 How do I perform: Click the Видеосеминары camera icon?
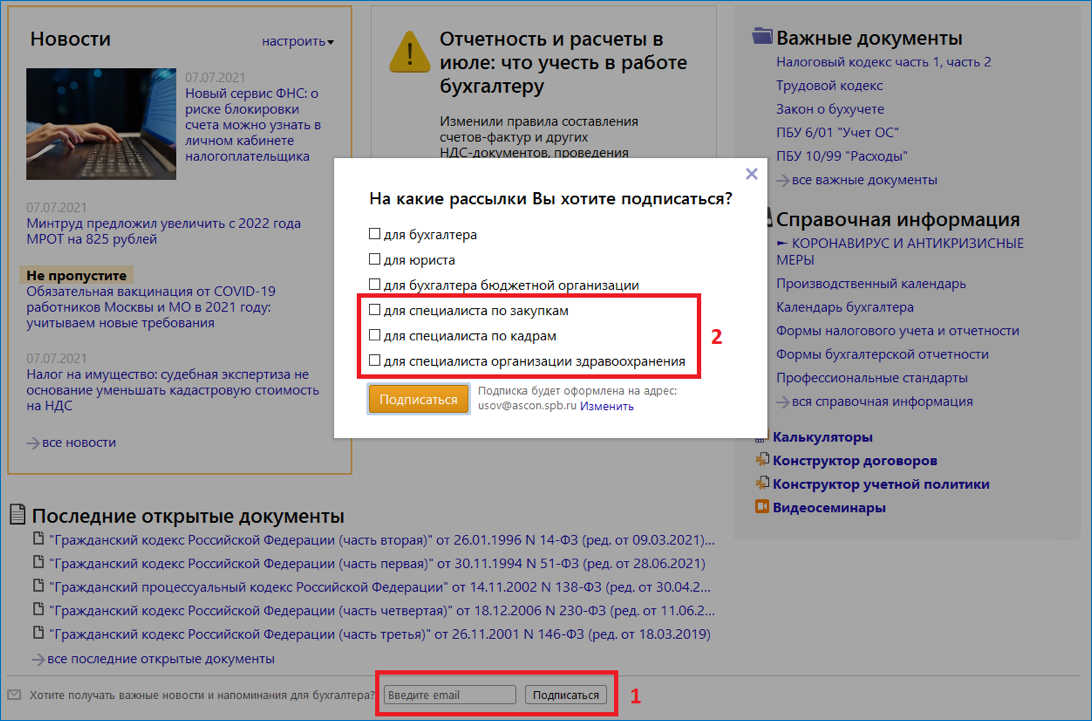pyautogui.click(x=762, y=506)
